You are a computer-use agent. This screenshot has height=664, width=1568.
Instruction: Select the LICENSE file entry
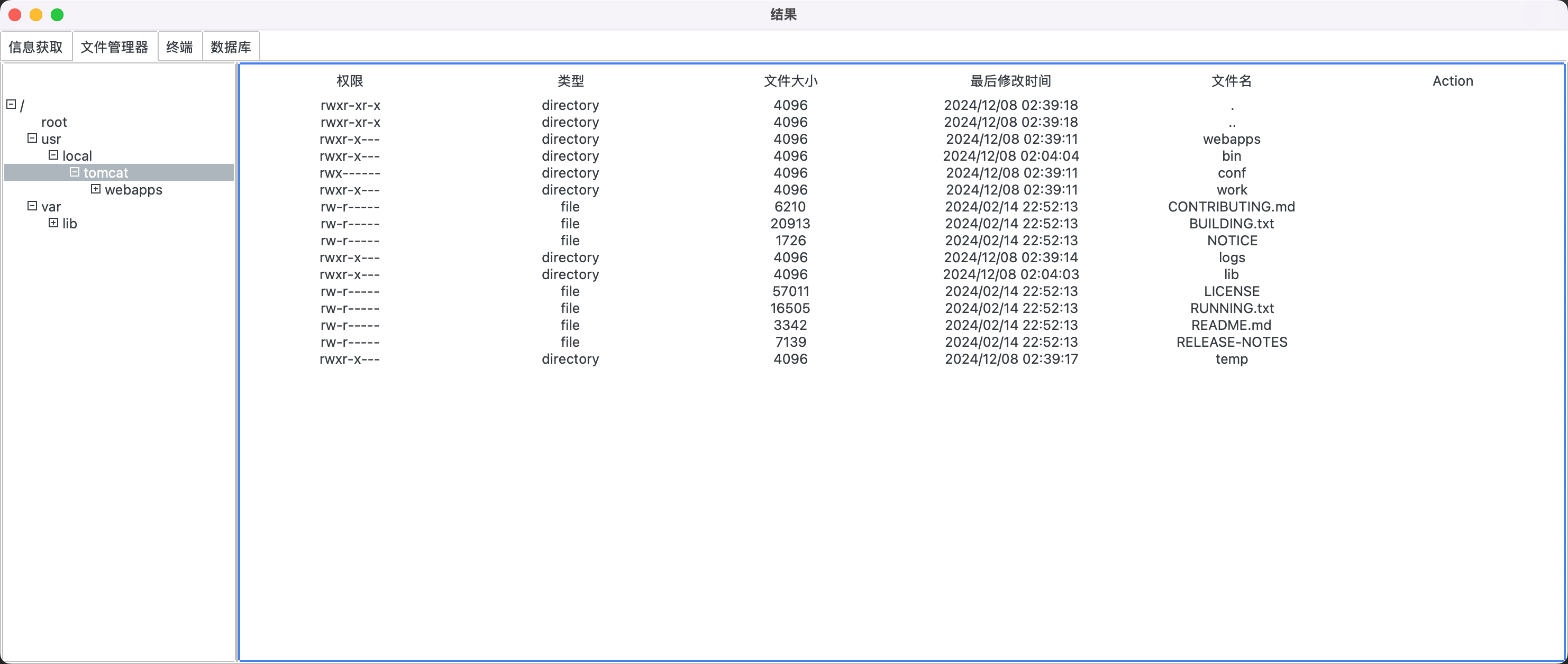pos(1231,291)
